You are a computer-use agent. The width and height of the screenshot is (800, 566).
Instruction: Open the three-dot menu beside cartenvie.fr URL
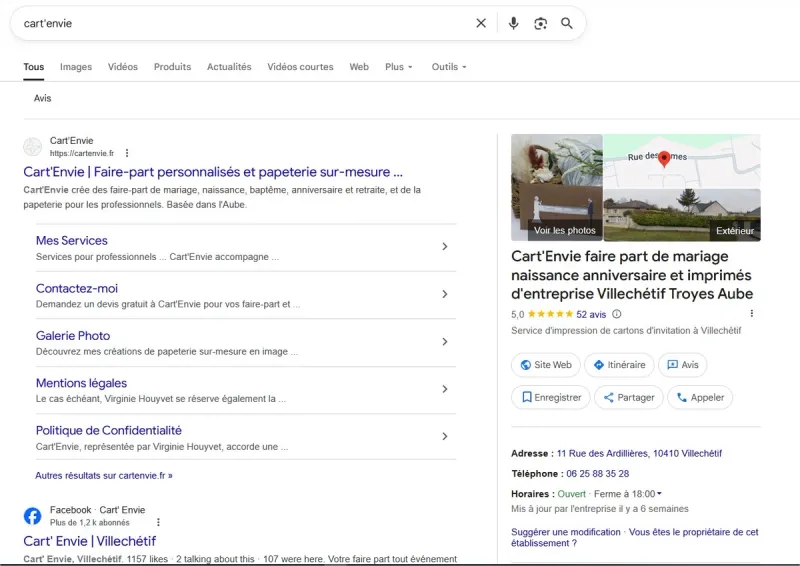pyautogui.click(x=127, y=153)
